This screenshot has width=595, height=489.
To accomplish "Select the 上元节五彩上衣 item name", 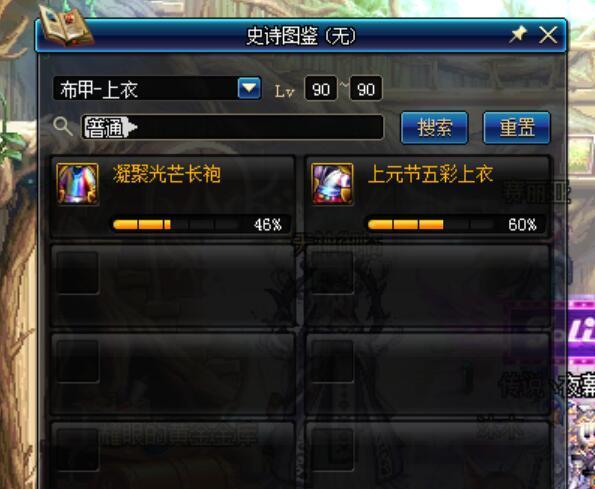I will (x=430, y=175).
